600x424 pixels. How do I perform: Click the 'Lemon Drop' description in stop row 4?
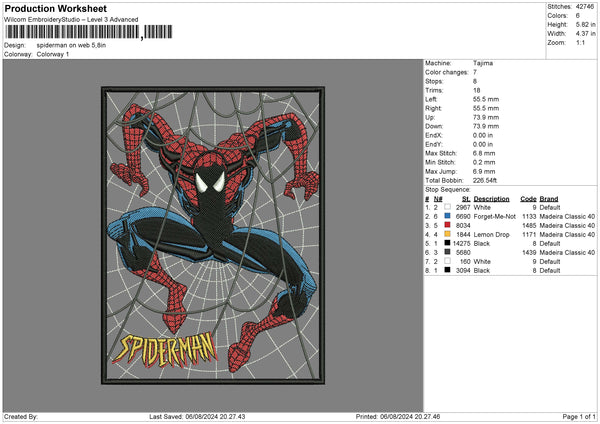point(491,234)
